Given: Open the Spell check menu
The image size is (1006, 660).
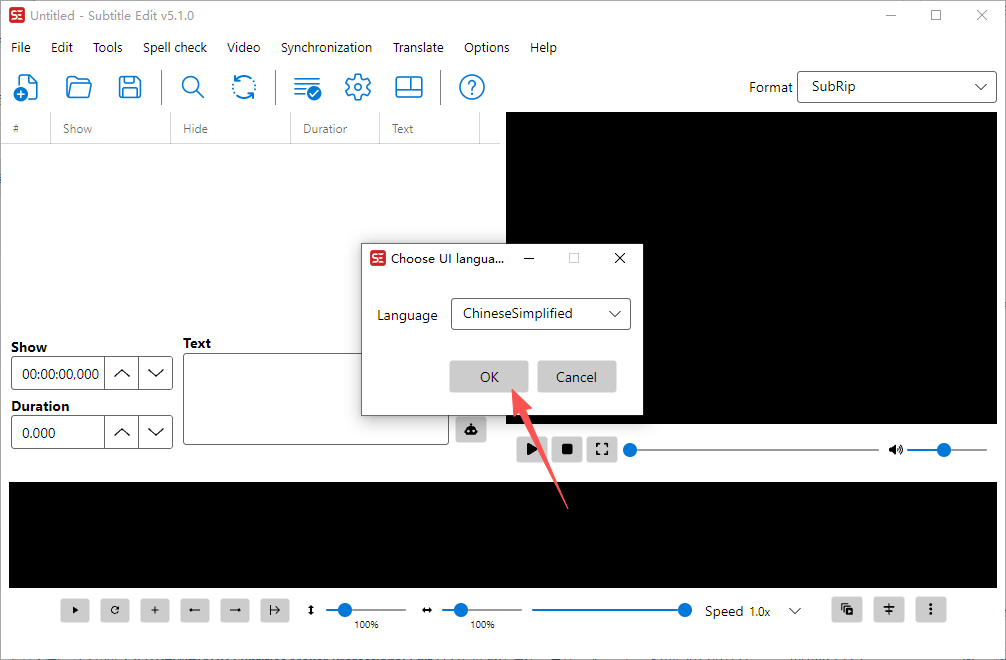Looking at the screenshot, I should (175, 47).
